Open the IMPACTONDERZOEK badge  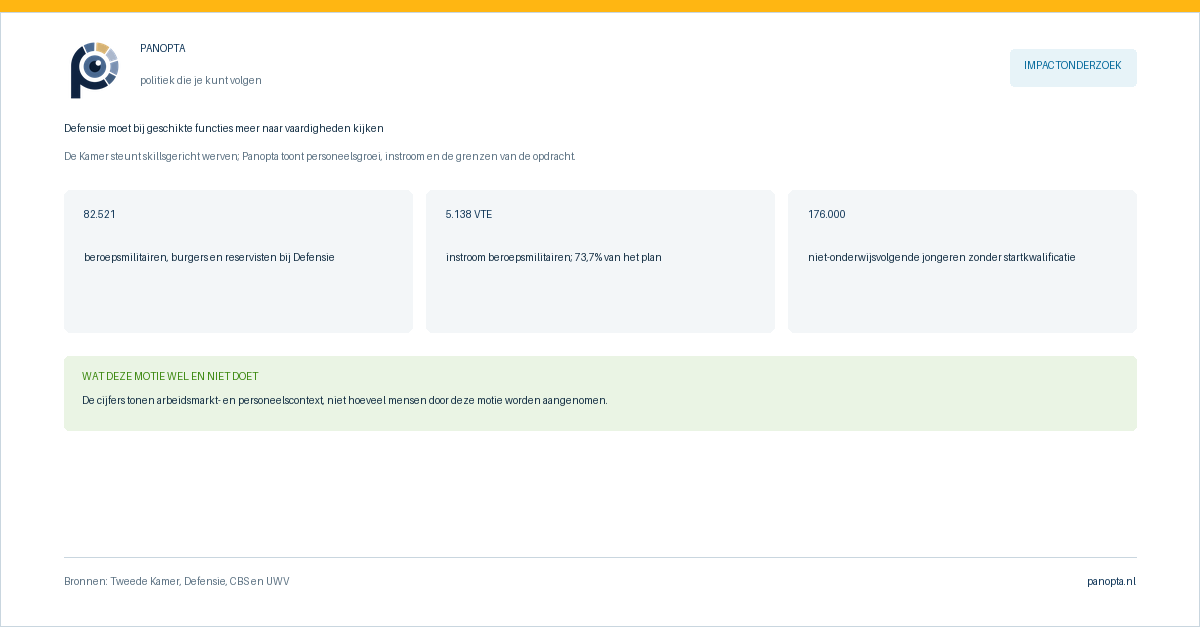click(1073, 67)
